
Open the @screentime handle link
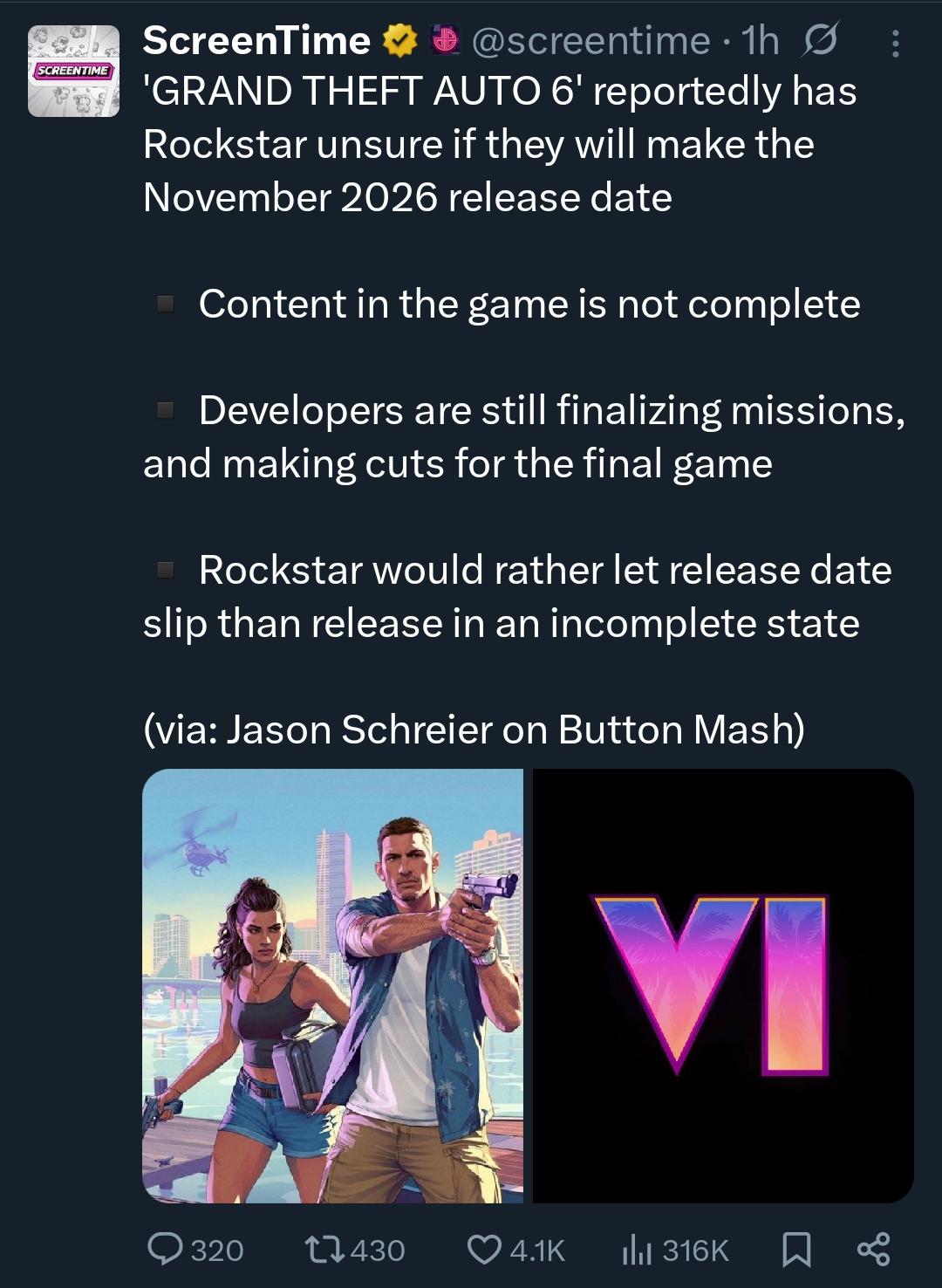pyautogui.click(x=590, y=41)
